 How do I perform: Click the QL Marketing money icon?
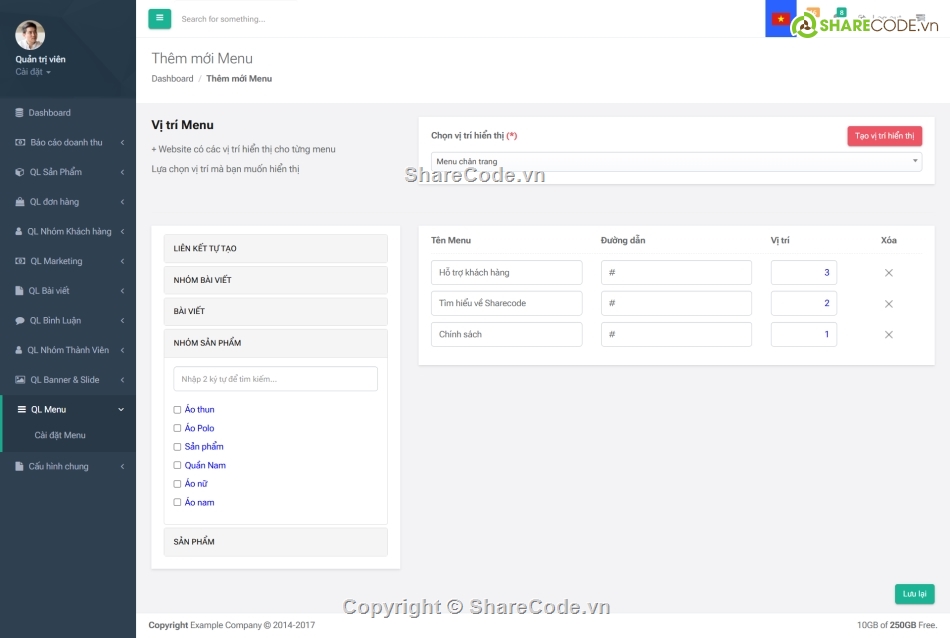[20, 261]
